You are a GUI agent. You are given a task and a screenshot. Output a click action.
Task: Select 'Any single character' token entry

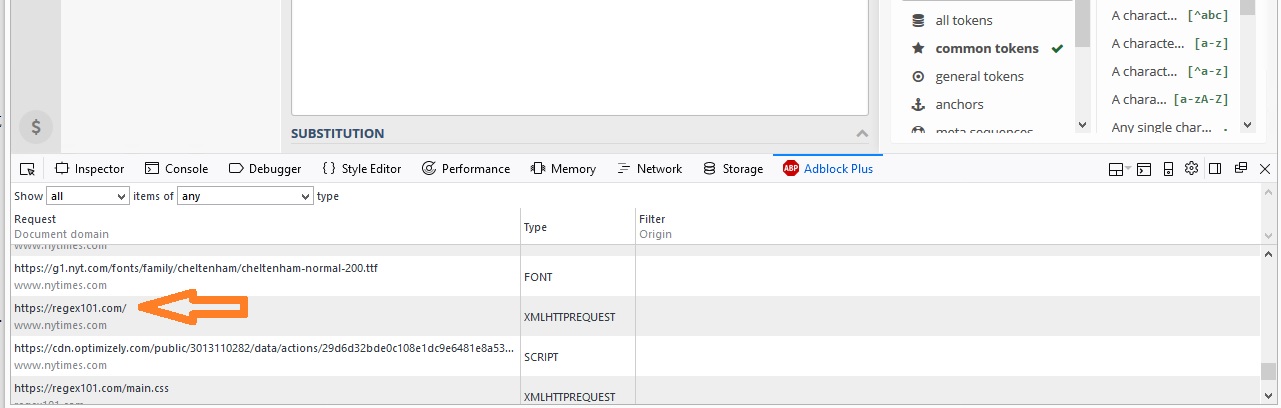(1170, 127)
